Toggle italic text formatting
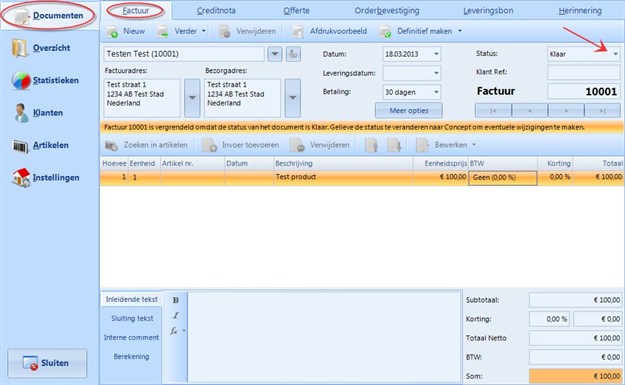 click(175, 316)
